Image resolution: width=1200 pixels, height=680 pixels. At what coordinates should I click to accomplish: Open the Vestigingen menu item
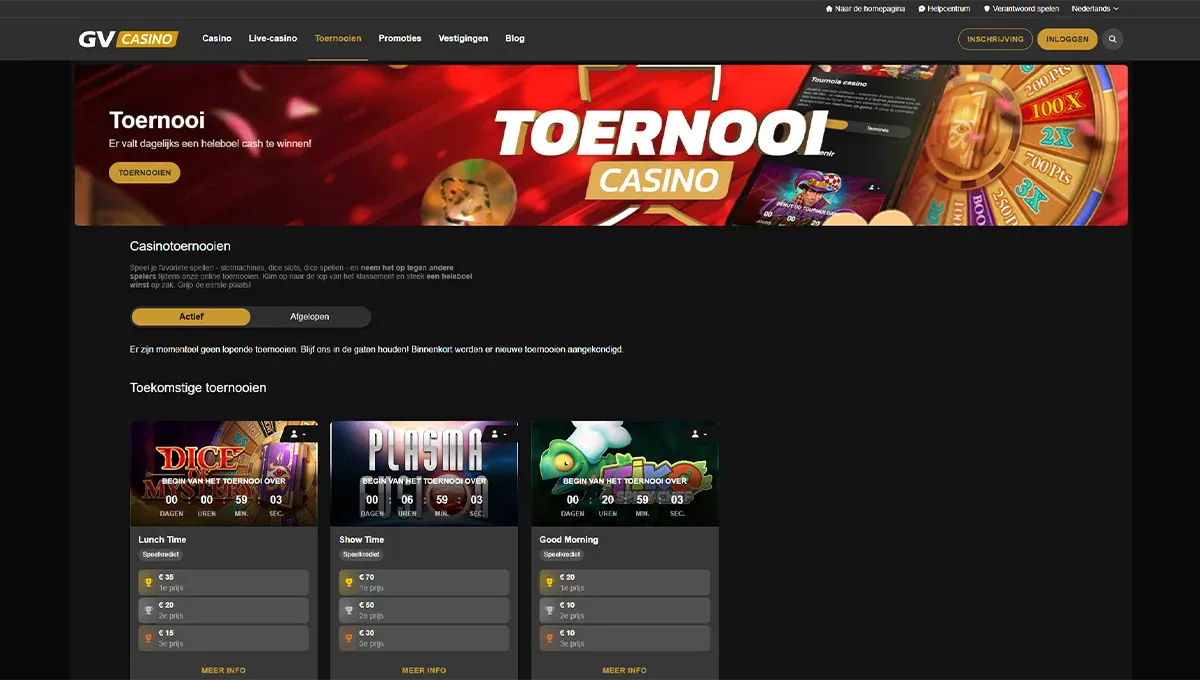463,39
